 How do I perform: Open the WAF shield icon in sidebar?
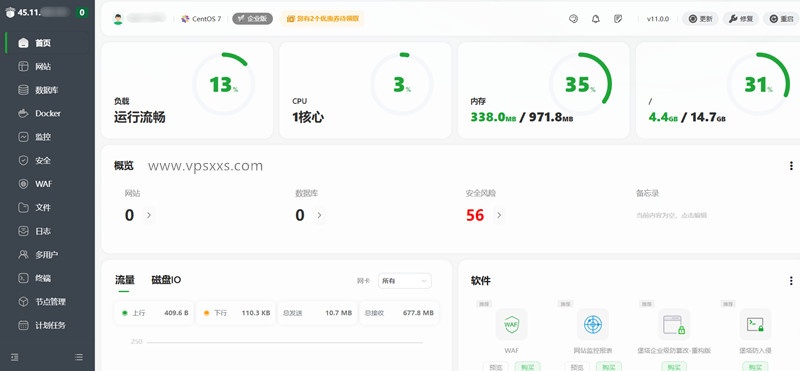23,184
